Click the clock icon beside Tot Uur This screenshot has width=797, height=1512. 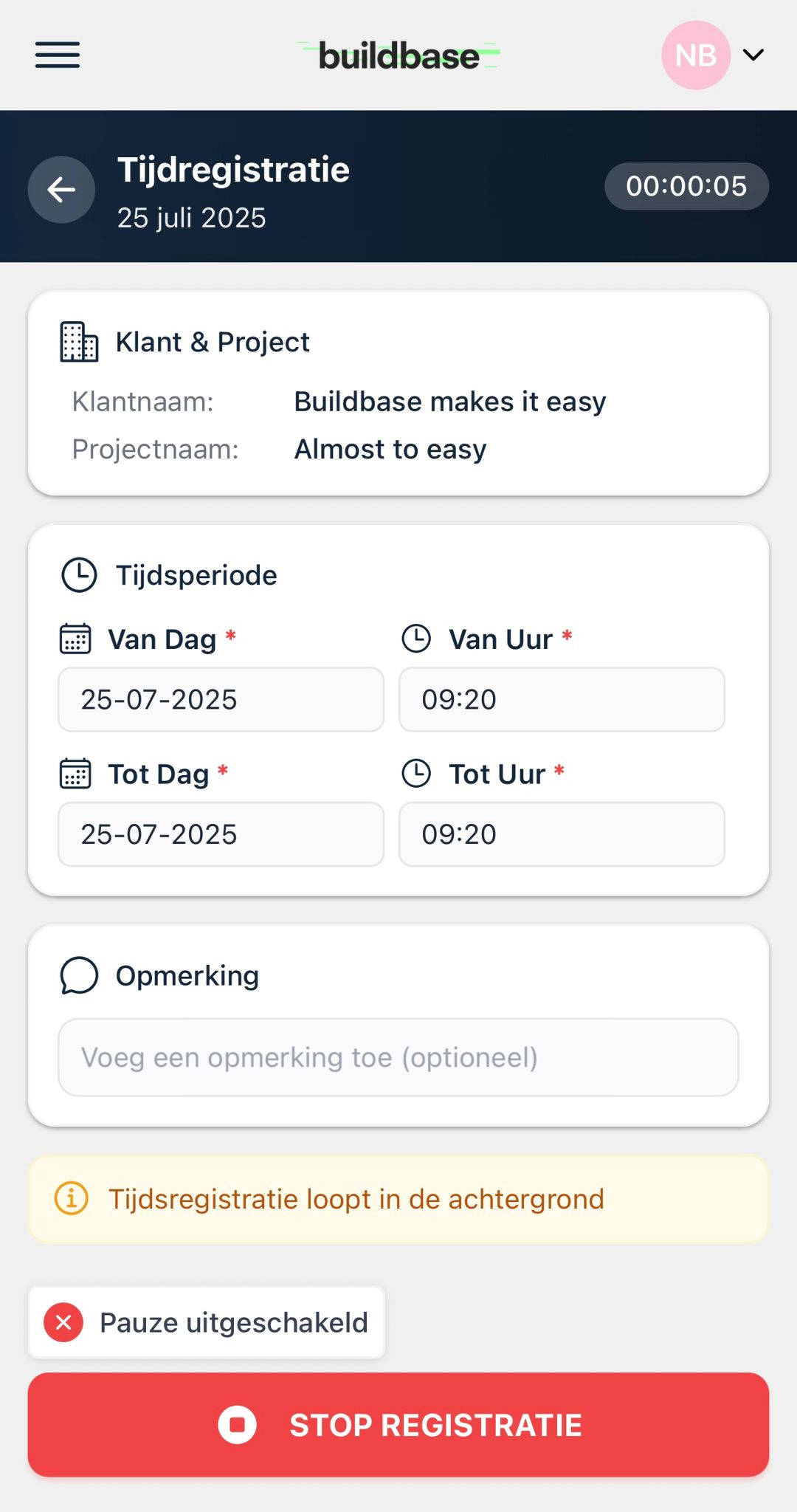pos(416,774)
